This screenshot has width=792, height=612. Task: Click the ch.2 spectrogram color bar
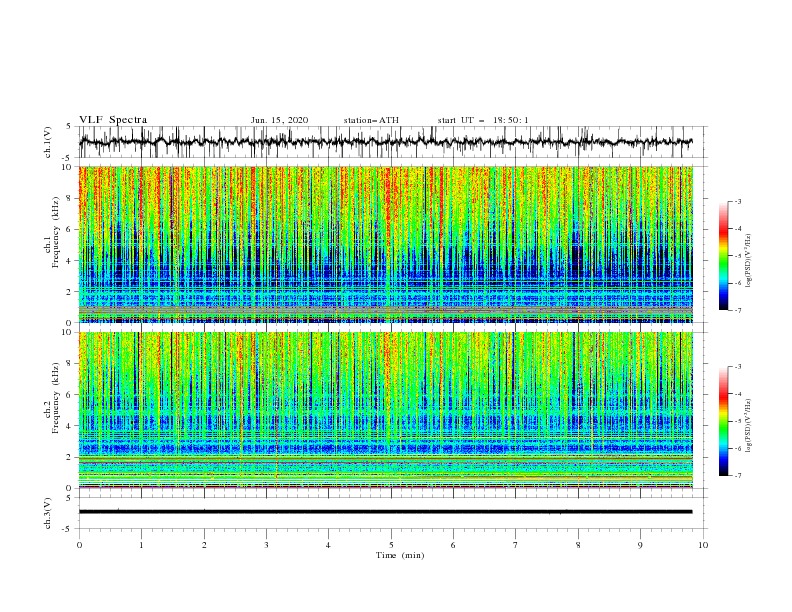click(x=724, y=421)
